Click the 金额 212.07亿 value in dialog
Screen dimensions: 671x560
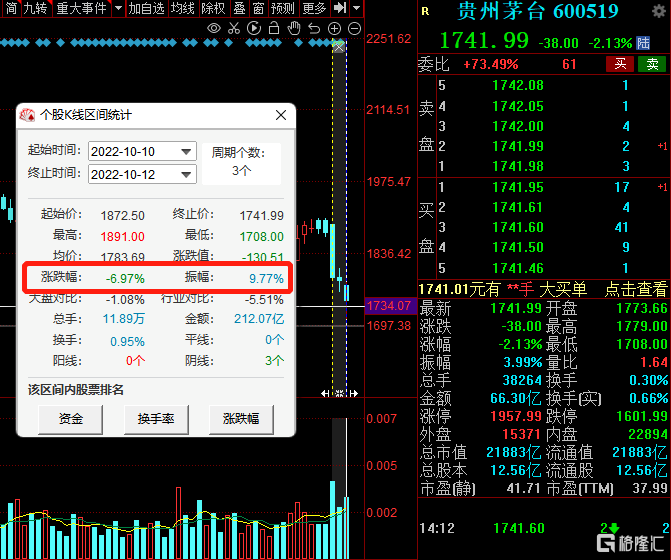[x=259, y=319]
